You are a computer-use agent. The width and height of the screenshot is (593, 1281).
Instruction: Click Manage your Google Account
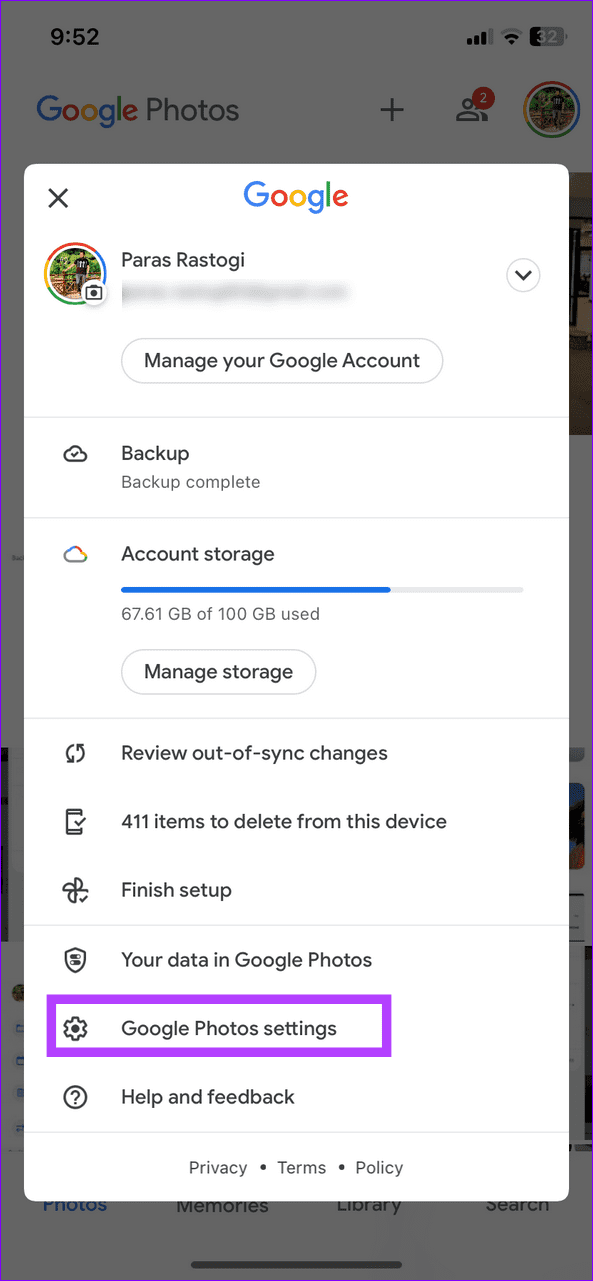pyautogui.click(x=282, y=361)
